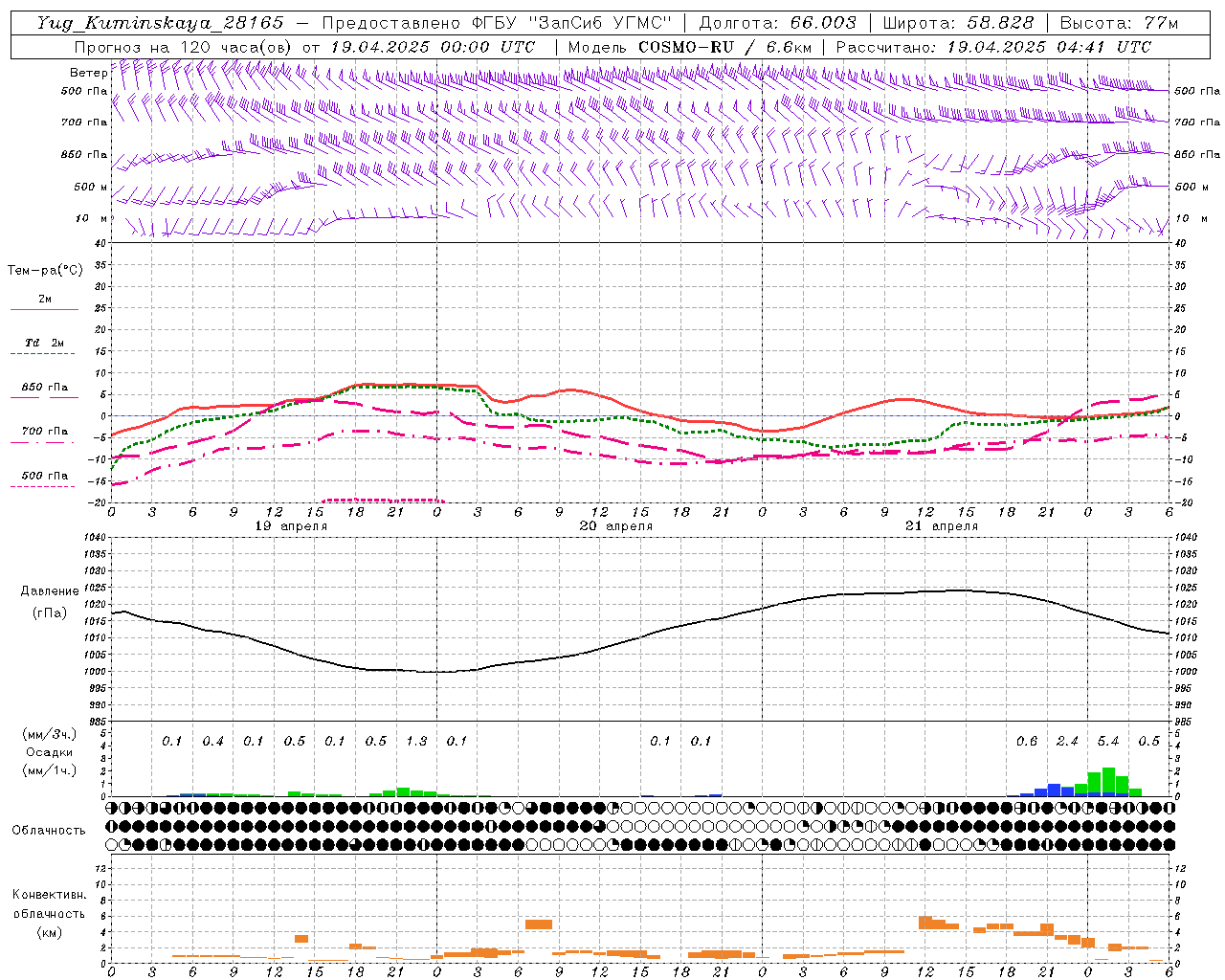
Task: Click the Осадки panel label
Action: click(x=49, y=752)
